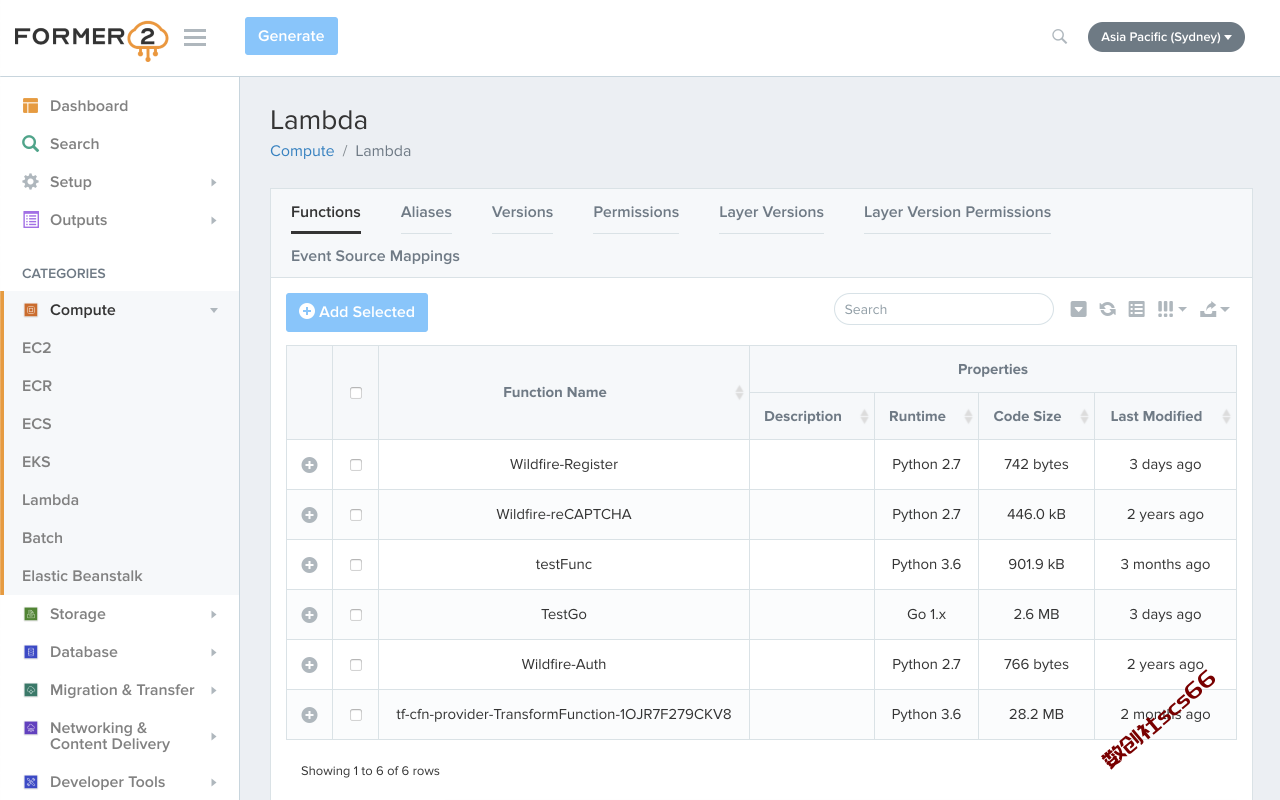Click the header search magnifier icon
Image resolution: width=1280 pixels, height=800 pixels.
[1059, 37]
